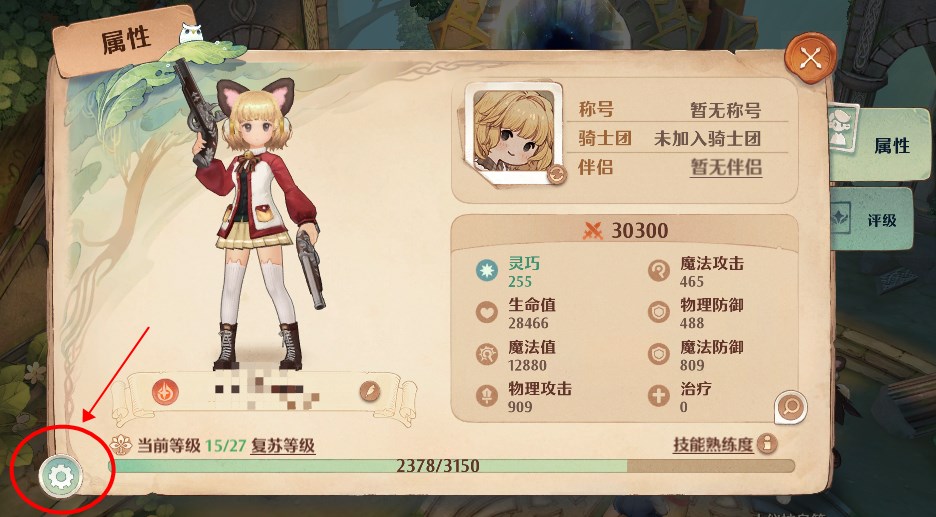Click the magnifier detail stats icon

[x=791, y=407]
